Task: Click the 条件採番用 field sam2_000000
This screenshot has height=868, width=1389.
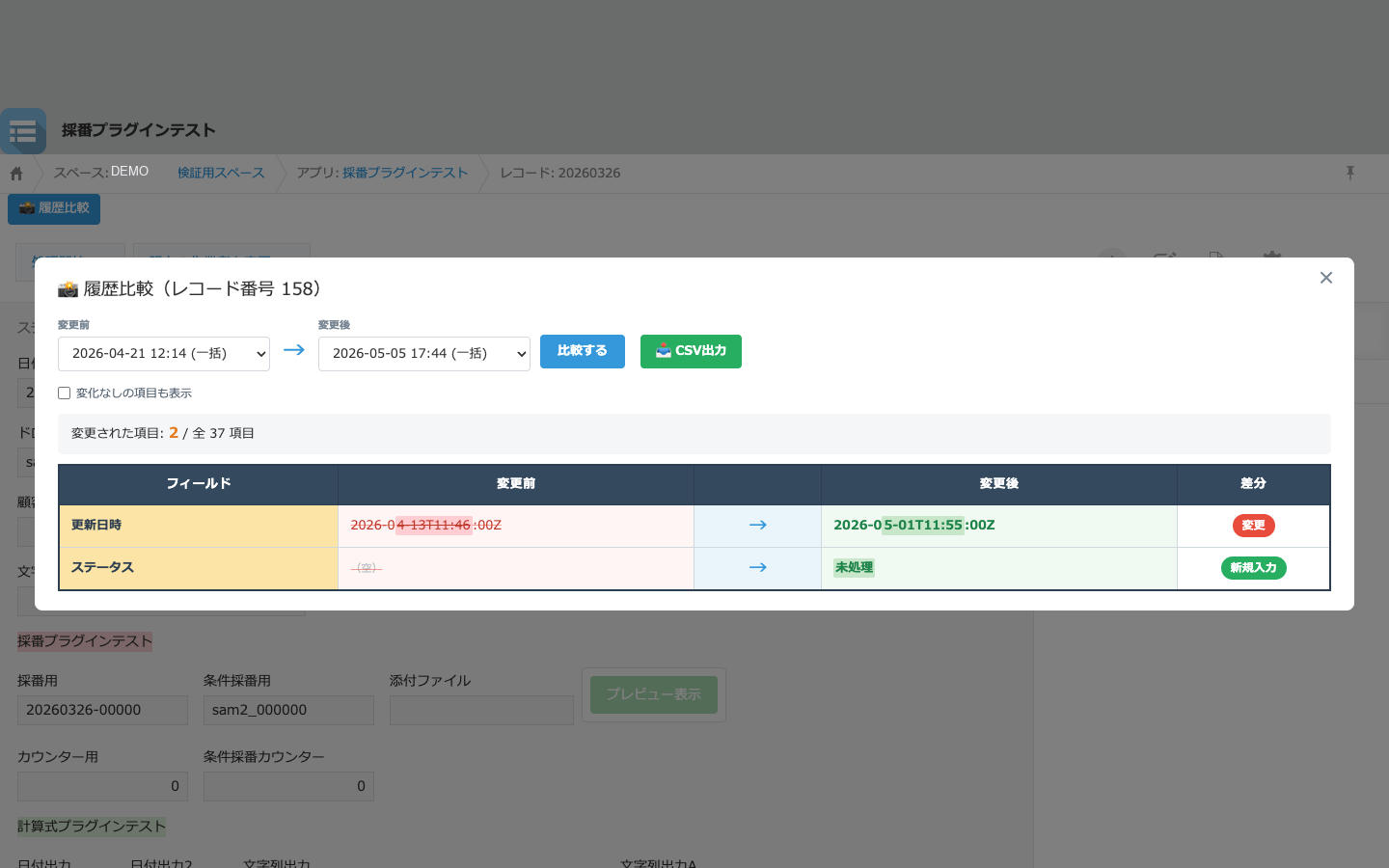Action: coord(288,711)
